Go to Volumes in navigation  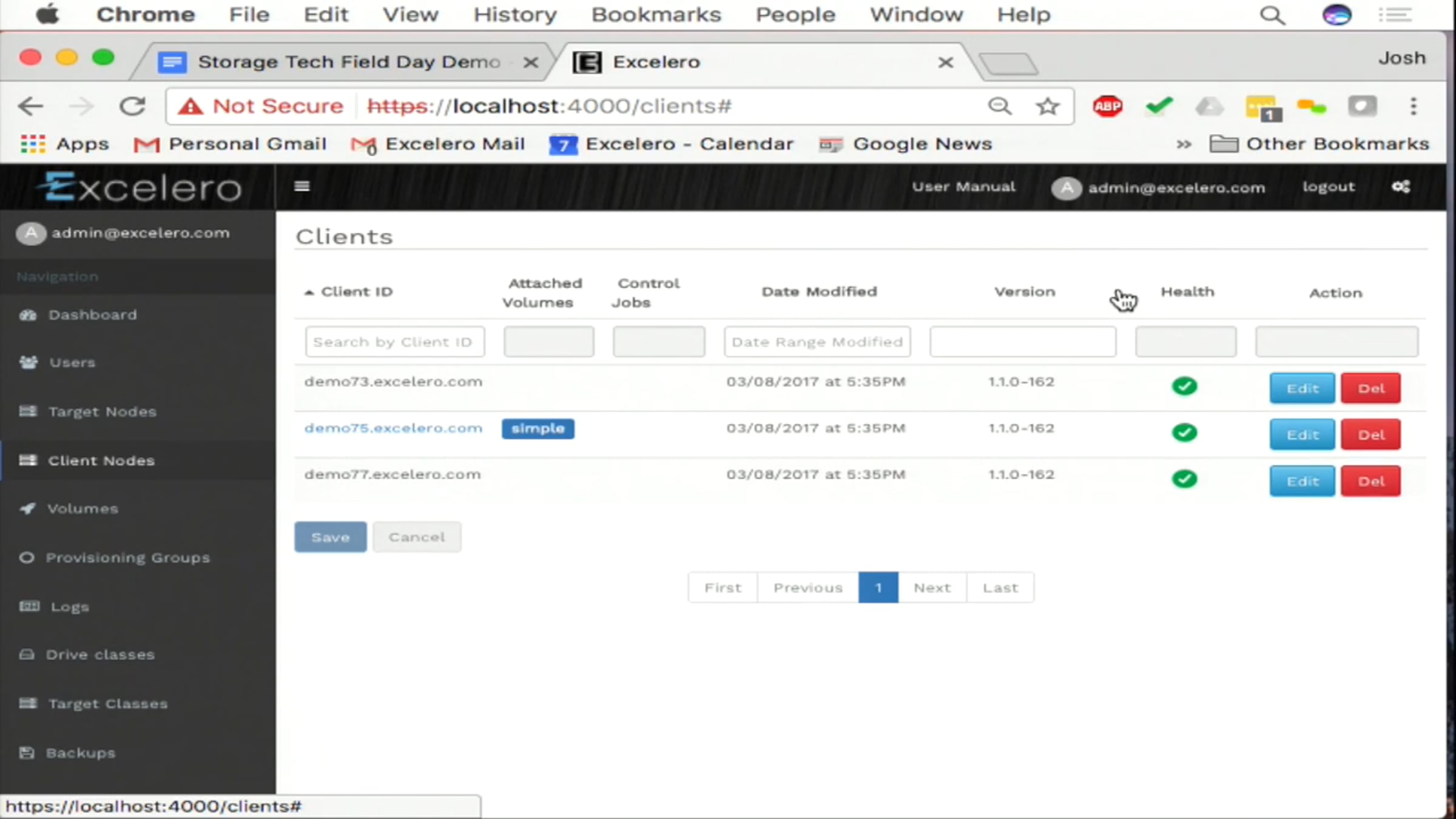(83, 509)
